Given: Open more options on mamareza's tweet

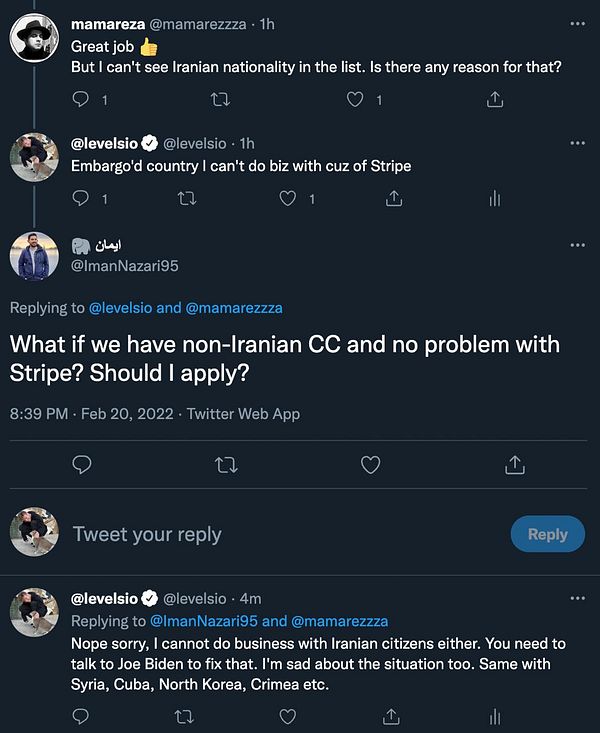Looking at the screenshot, I should 577,22.
